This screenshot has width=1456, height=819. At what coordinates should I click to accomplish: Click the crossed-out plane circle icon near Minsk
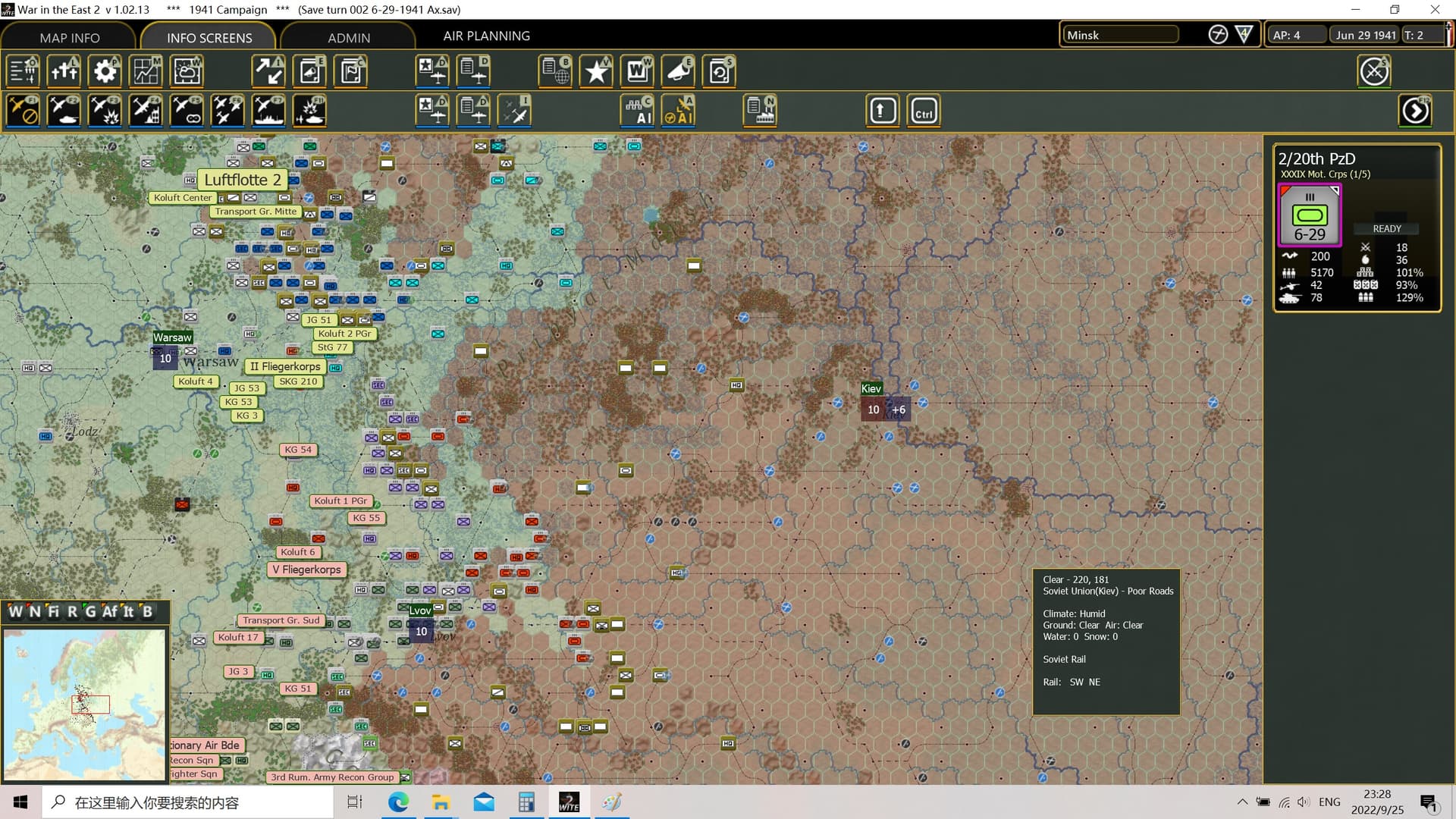tap(1218, 35)
